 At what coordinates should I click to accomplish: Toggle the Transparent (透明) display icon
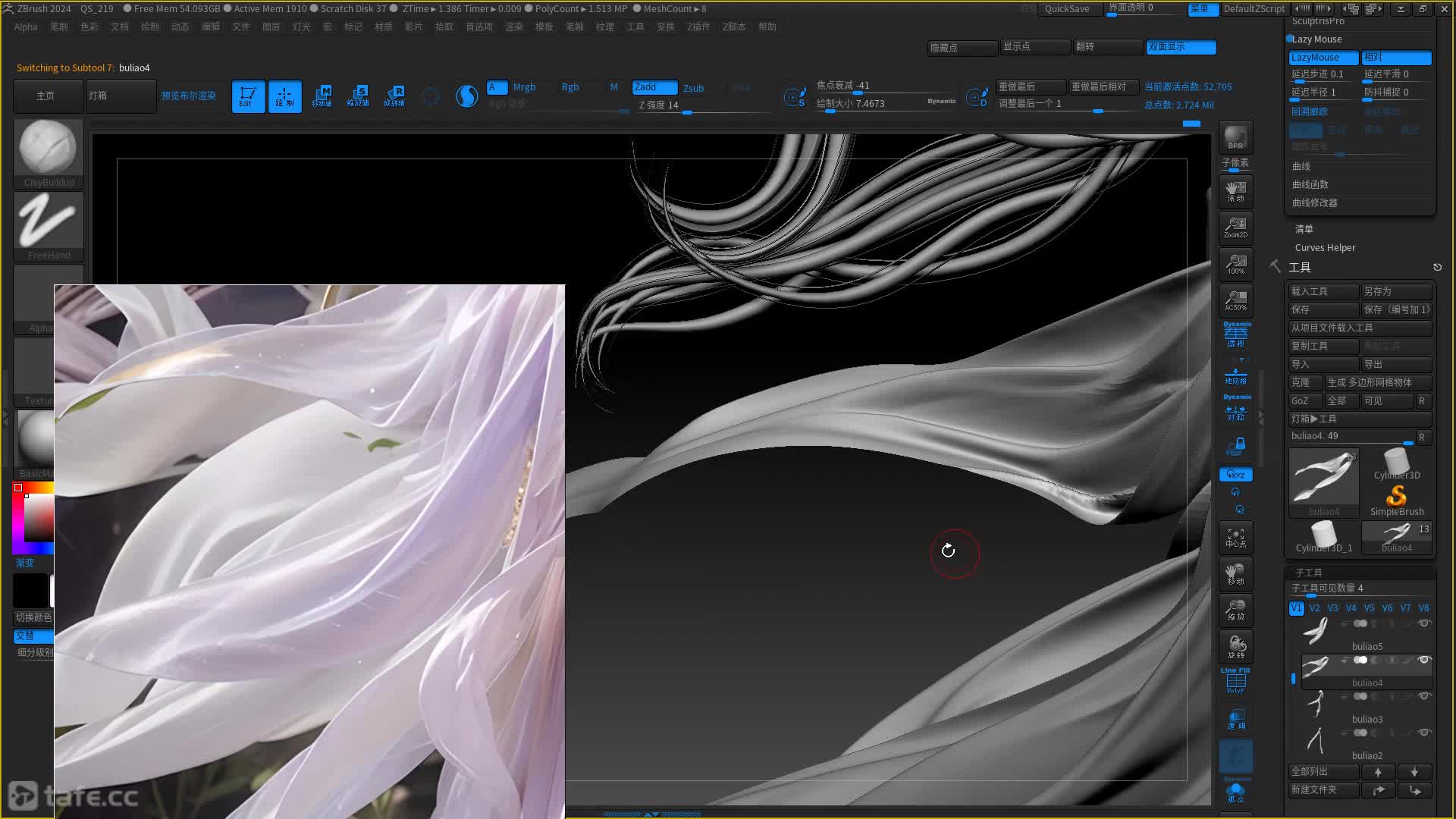1235,719
